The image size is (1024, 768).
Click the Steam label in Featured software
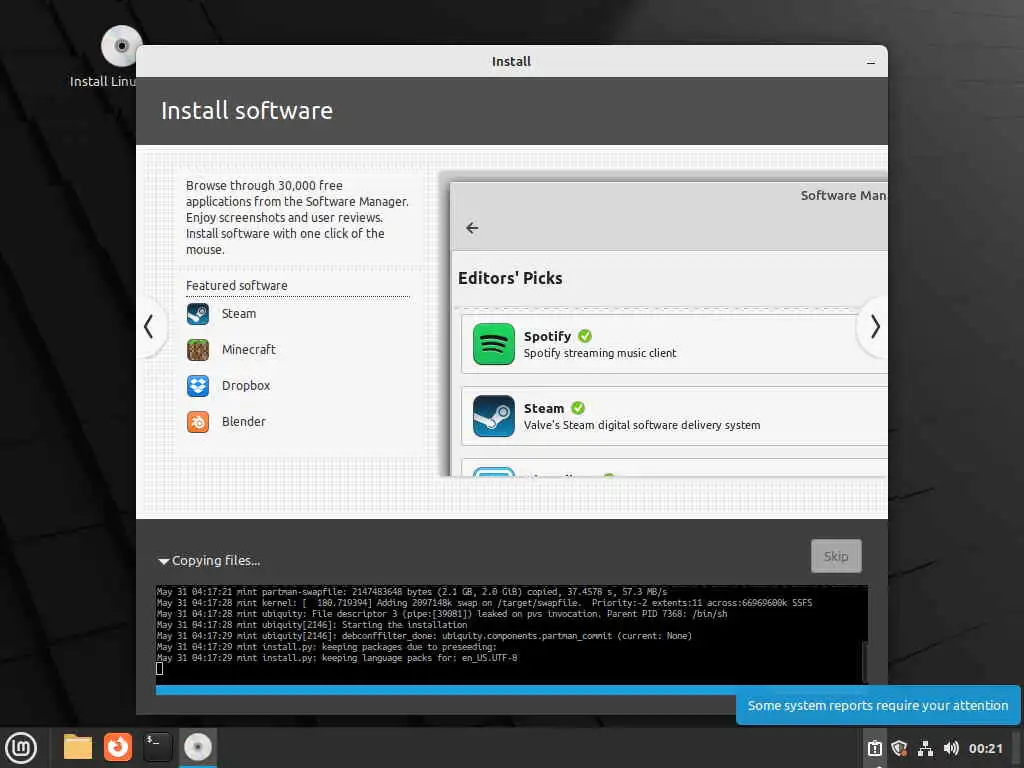coord(239,314)
